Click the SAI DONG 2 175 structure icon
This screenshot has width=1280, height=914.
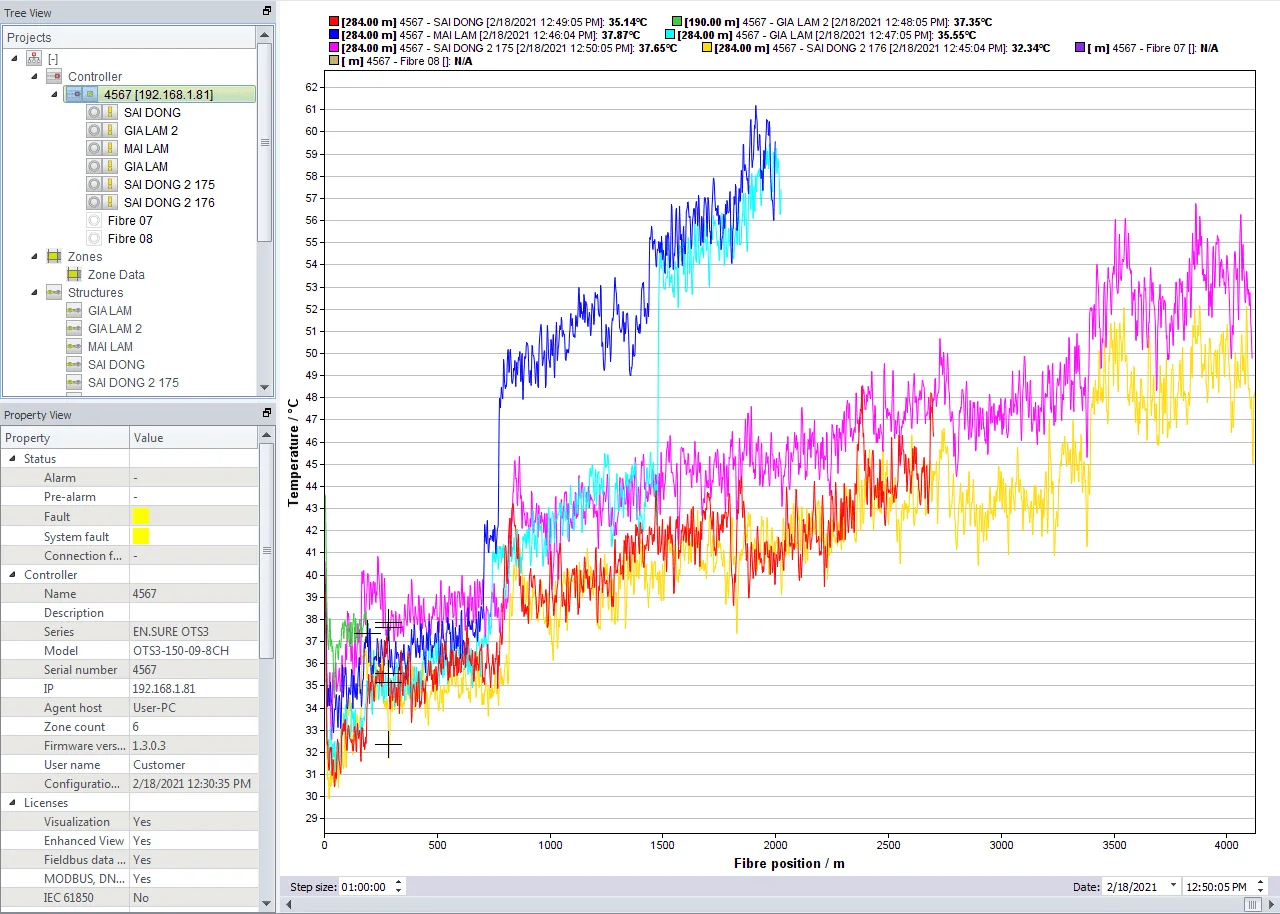[74, 383]
